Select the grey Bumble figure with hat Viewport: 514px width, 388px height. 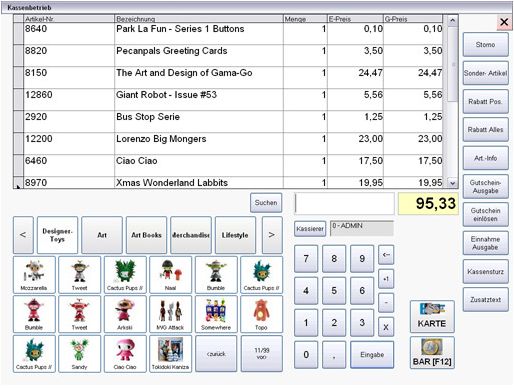coord(216,275)
